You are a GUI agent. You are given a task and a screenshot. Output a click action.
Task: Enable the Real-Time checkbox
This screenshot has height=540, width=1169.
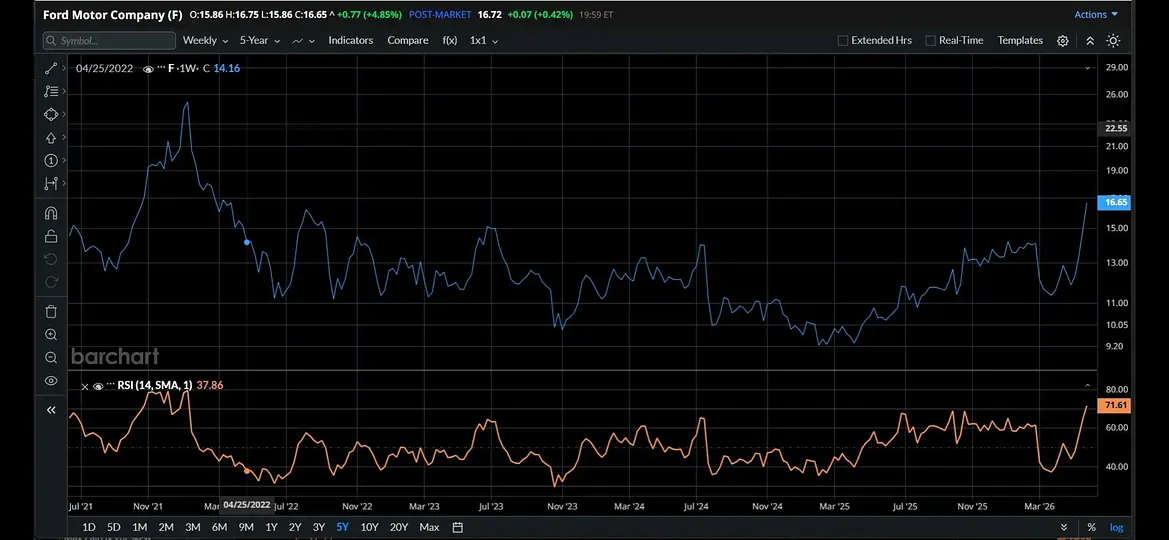tap(930, 40)
